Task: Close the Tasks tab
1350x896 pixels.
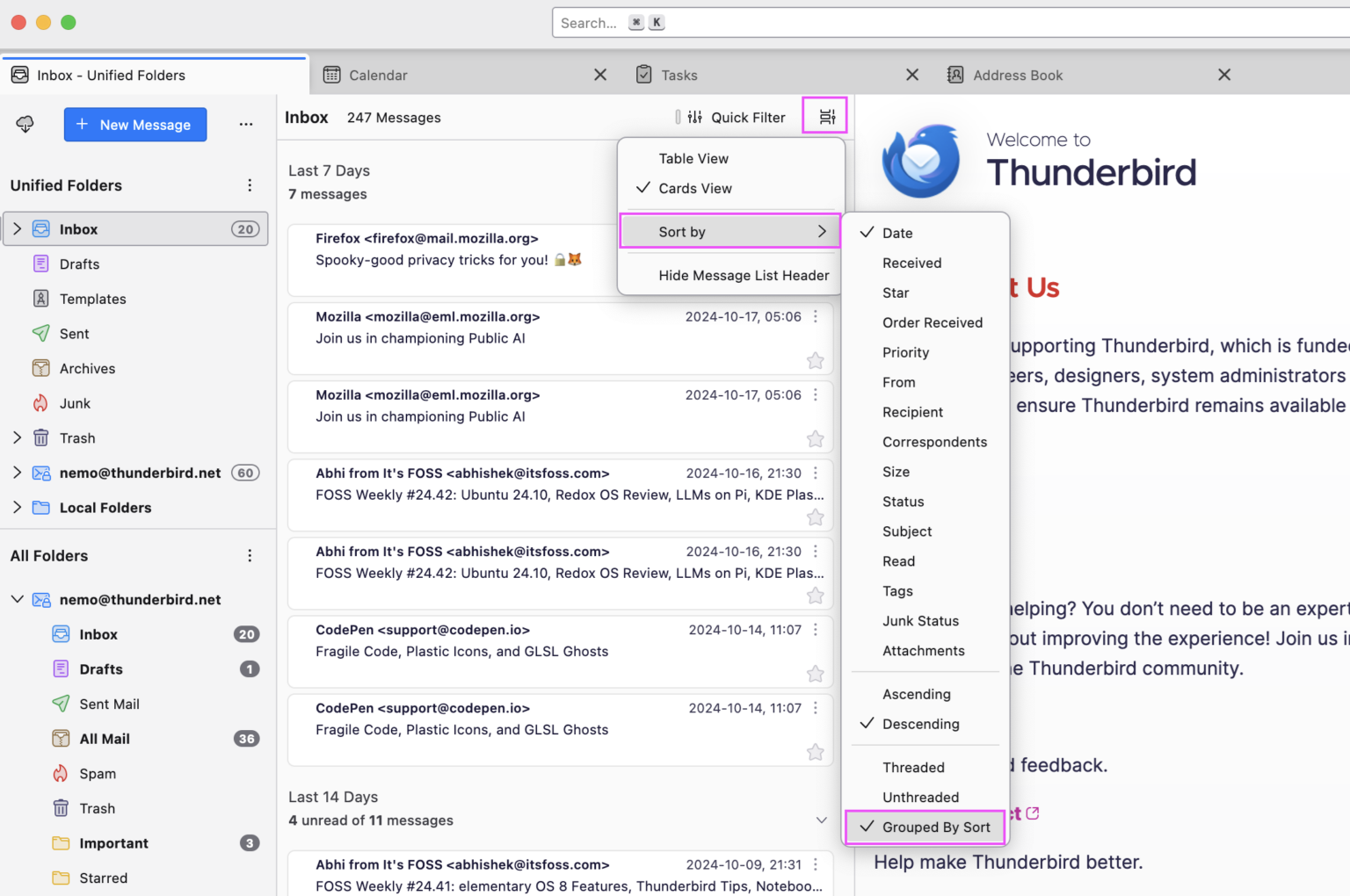Action: tap(912, 75)
